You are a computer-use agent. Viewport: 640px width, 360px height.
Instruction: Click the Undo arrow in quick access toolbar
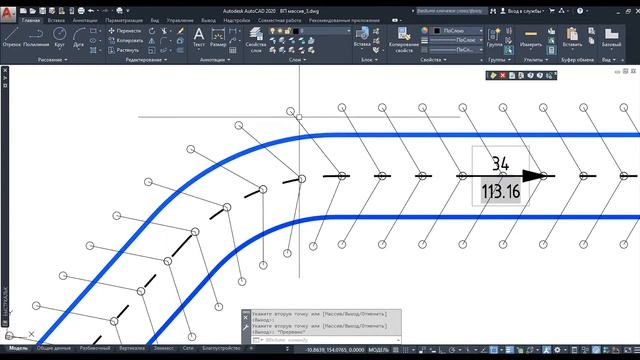(91, 11)
